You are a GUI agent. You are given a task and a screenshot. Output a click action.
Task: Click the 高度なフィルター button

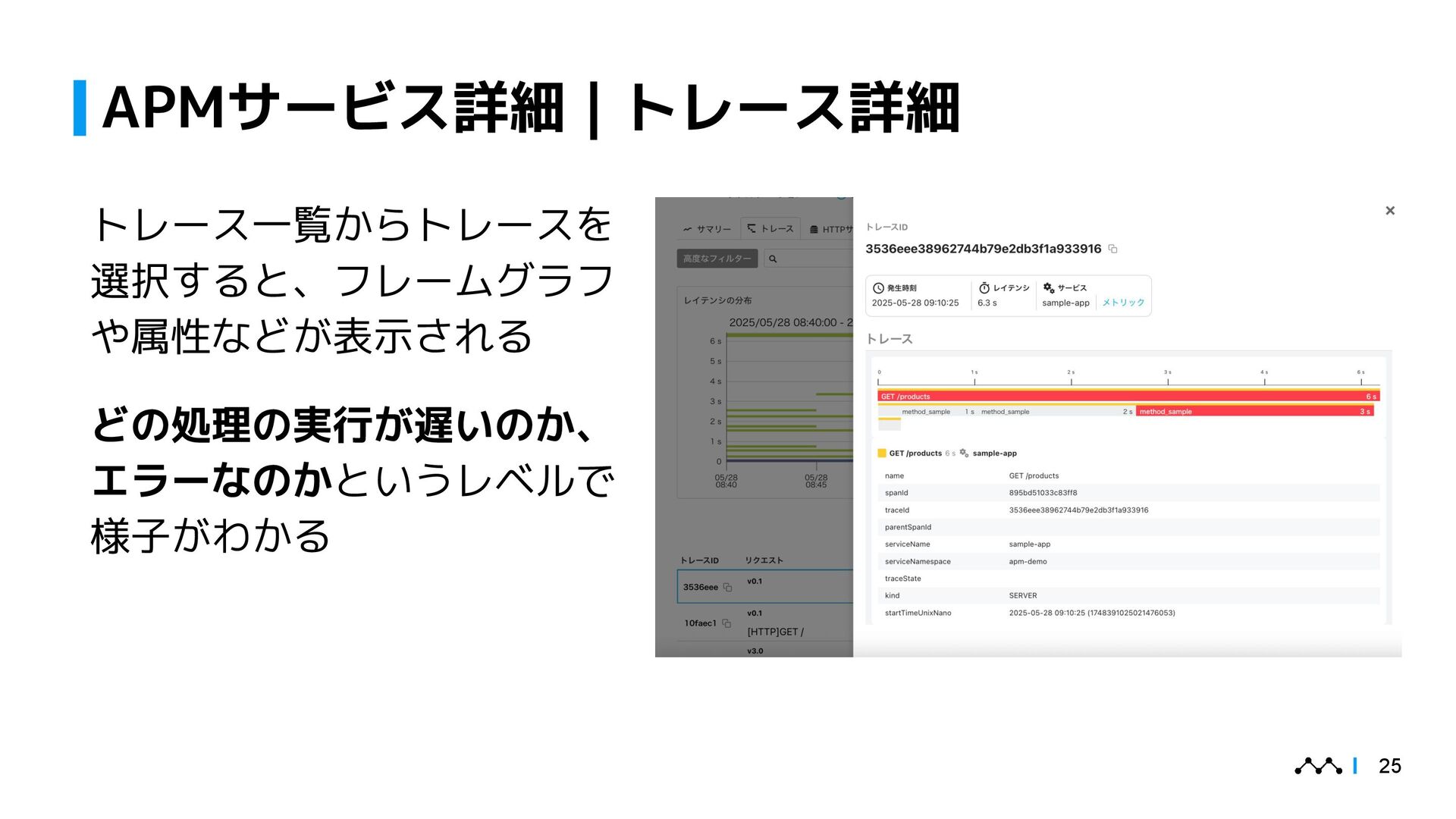[717, 259]
